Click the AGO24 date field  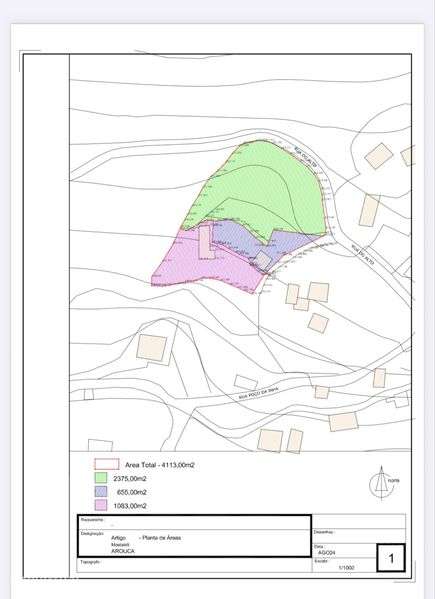pos(327,552)
